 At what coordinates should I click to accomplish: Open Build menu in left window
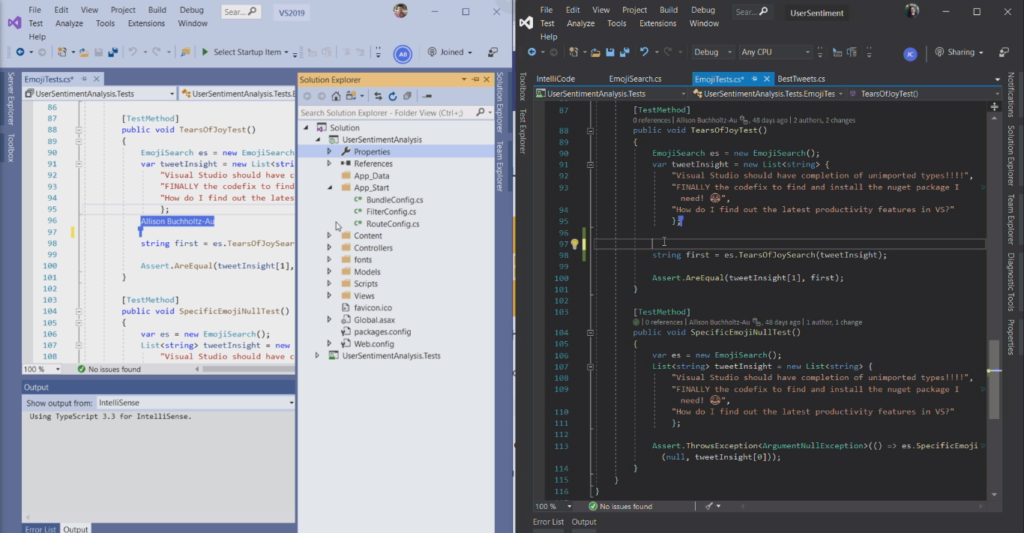[x=157, y=10]
